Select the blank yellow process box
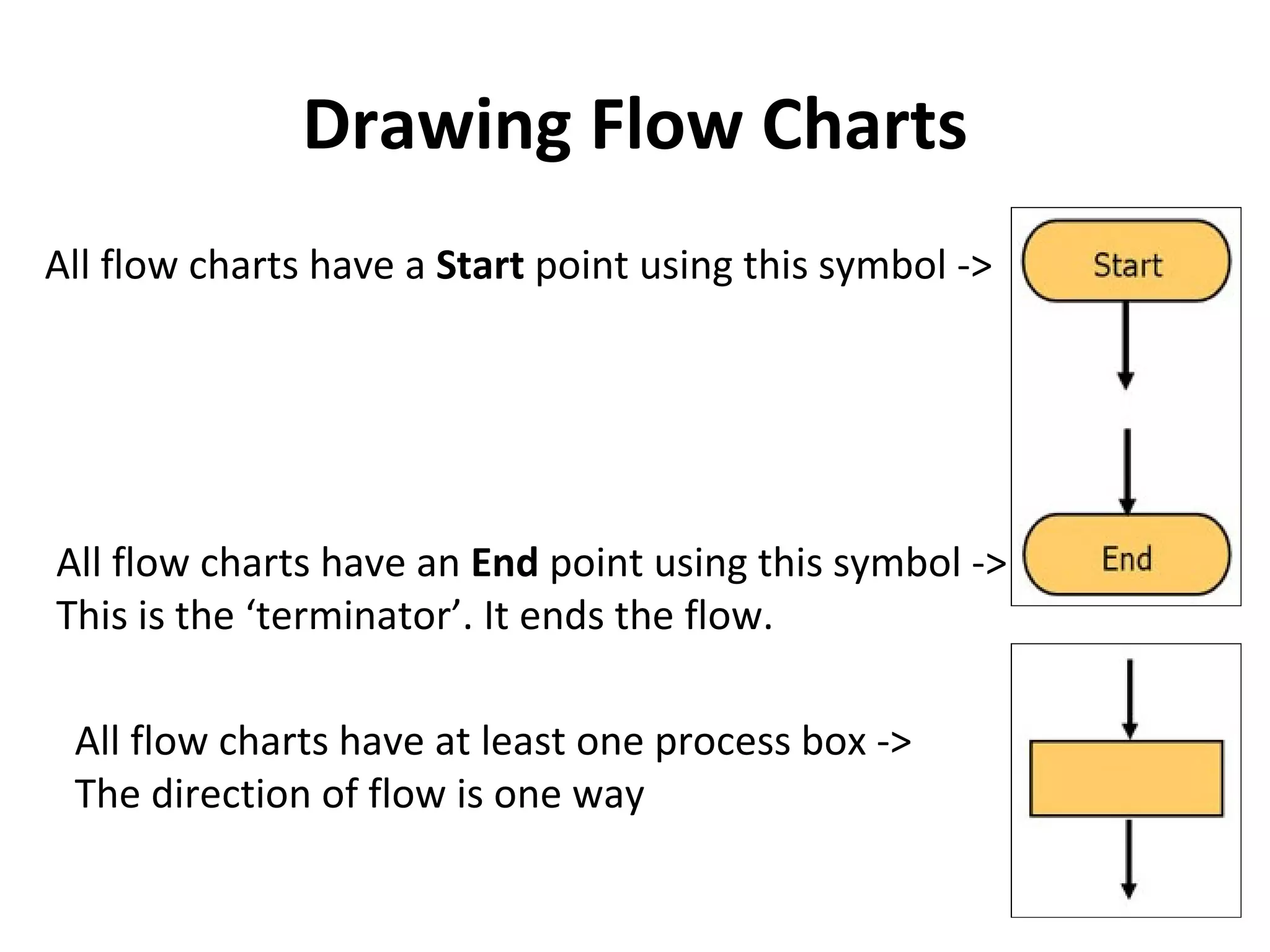The image size is (1270, 952). [1126, 778]
